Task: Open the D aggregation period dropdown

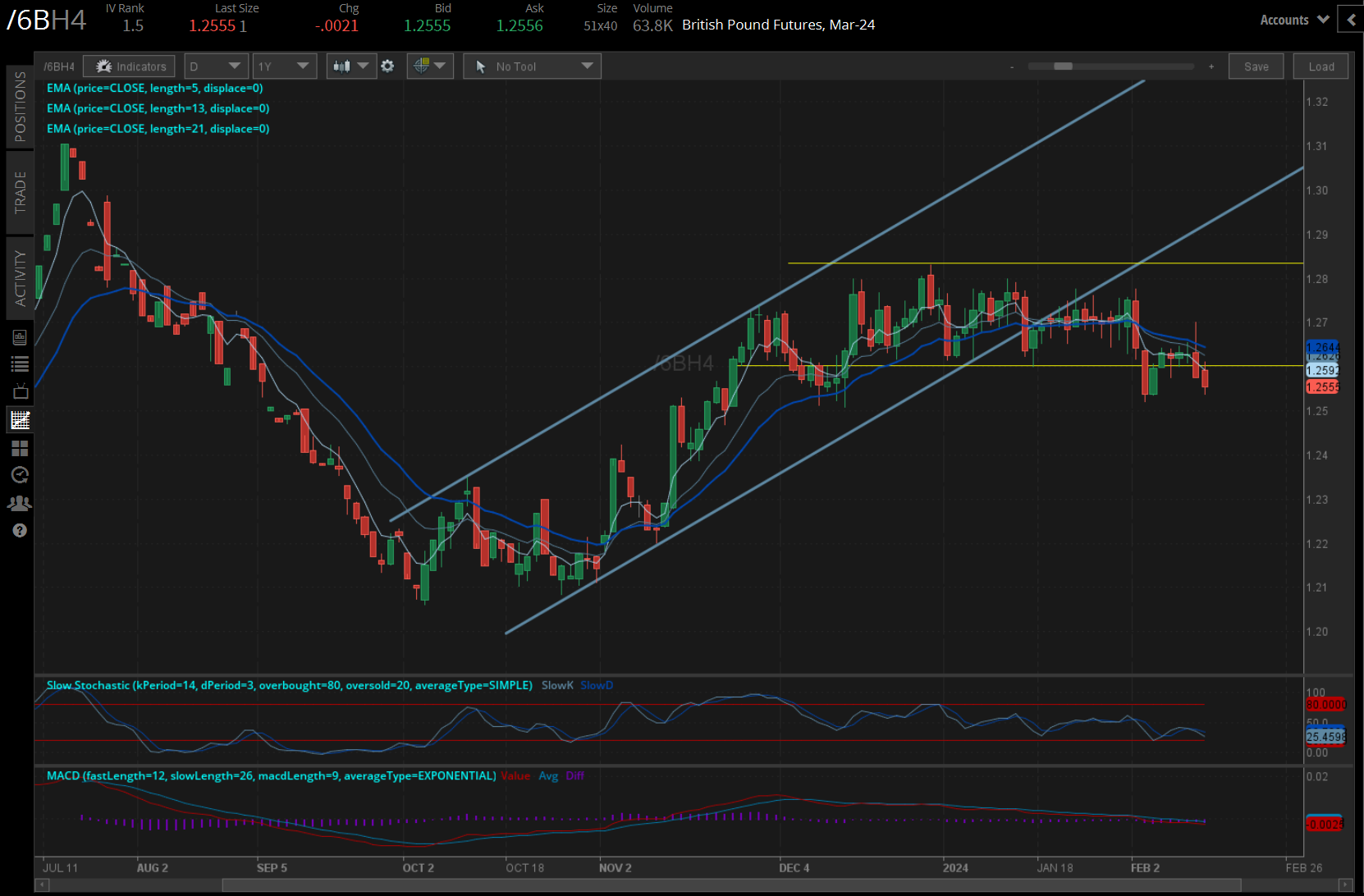Action: [x=216, y=66]
